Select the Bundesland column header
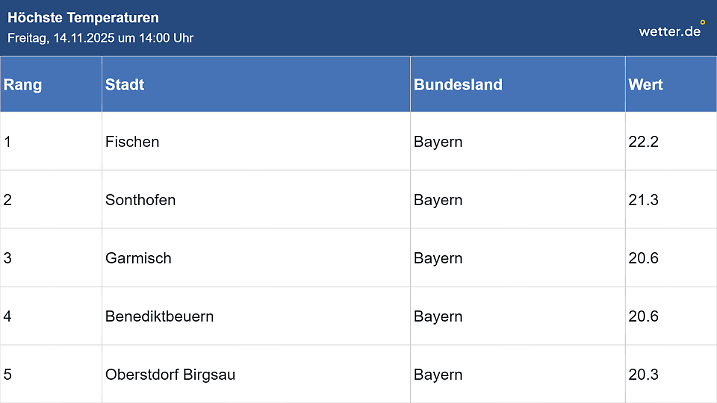 458,85
